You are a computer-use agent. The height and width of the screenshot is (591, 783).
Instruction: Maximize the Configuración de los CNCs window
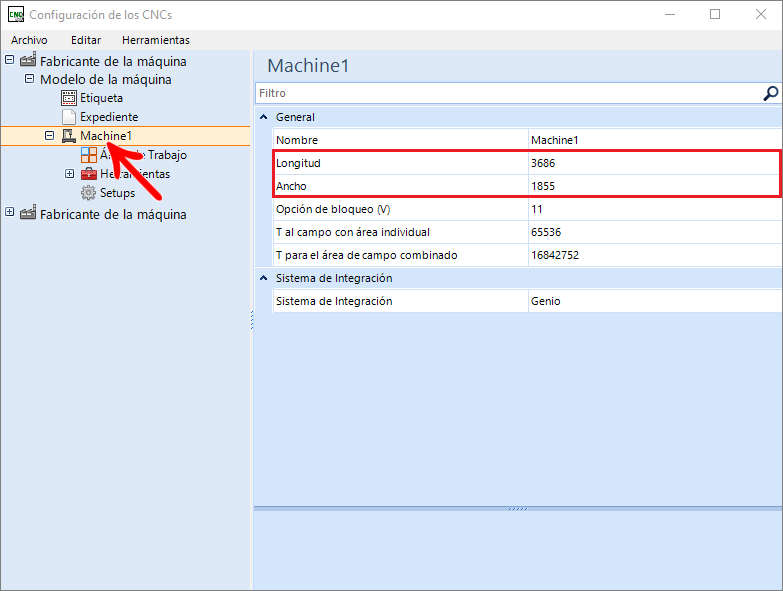[x=715, y=14]
